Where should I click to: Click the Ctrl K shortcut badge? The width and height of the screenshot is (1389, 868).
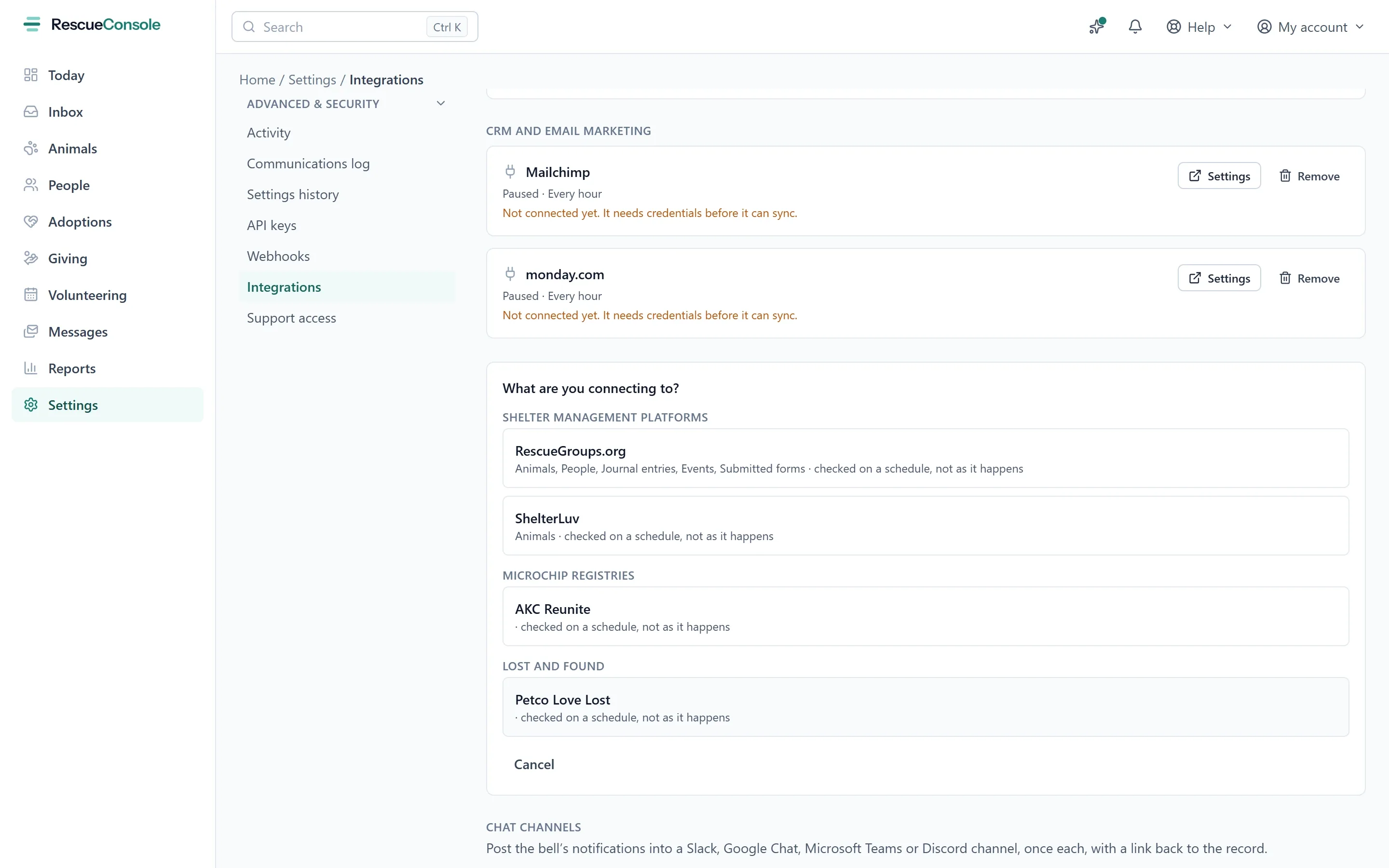click(447, 27)
